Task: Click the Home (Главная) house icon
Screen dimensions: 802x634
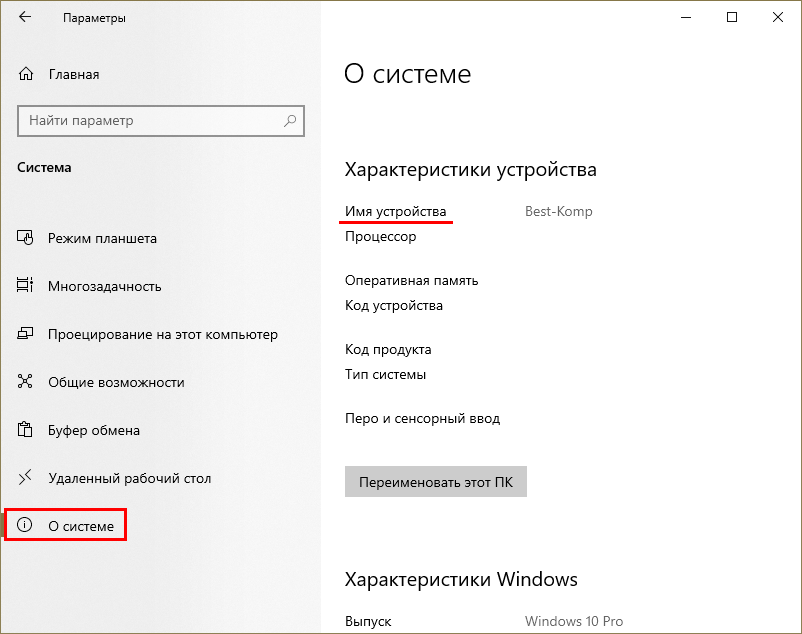Action: tap(27, 74)
